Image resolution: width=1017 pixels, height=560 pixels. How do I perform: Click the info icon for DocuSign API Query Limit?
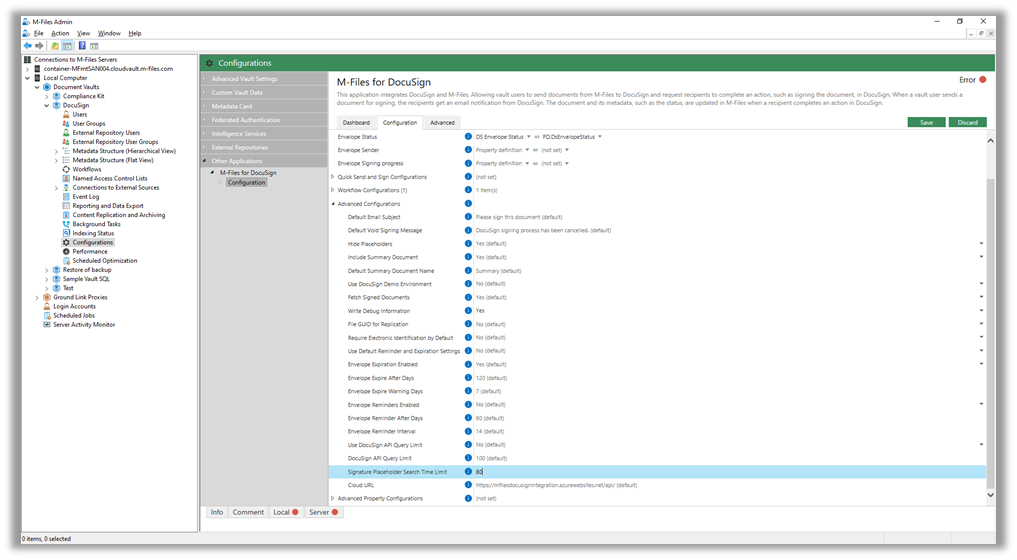tap(468, 457)
